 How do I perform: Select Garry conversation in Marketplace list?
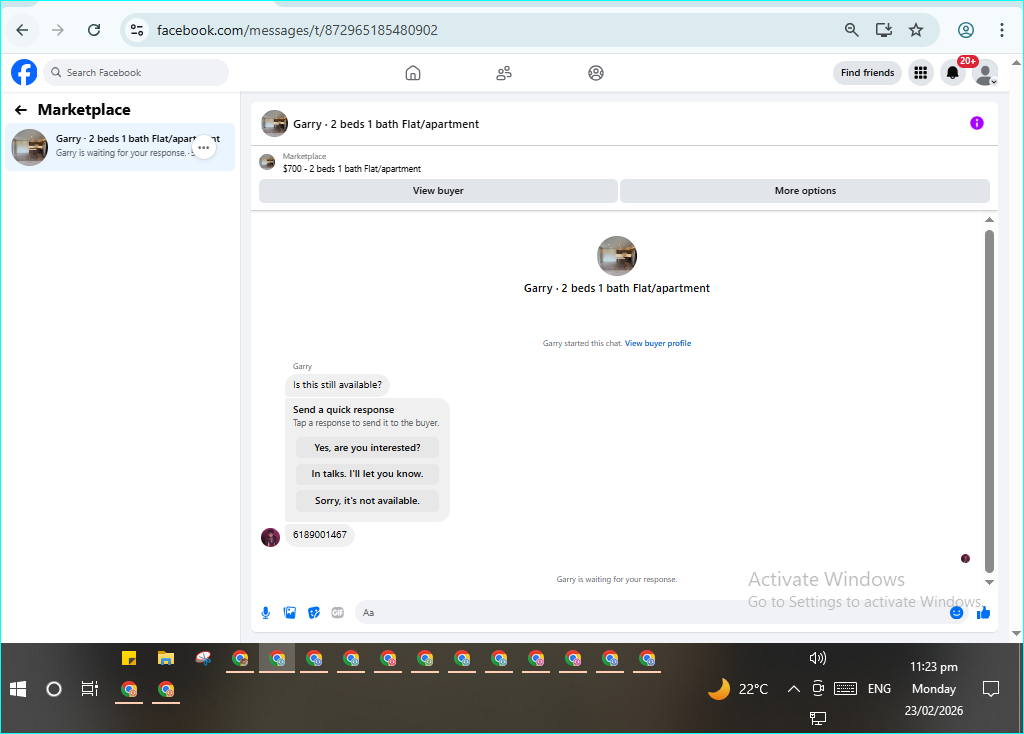click(x=120, y=147)
